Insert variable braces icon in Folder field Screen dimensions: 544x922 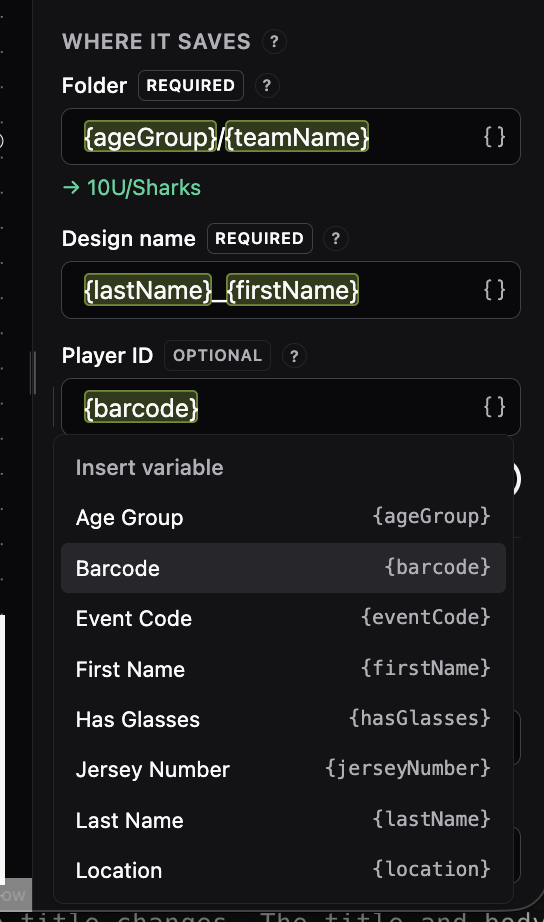point(494,137)
